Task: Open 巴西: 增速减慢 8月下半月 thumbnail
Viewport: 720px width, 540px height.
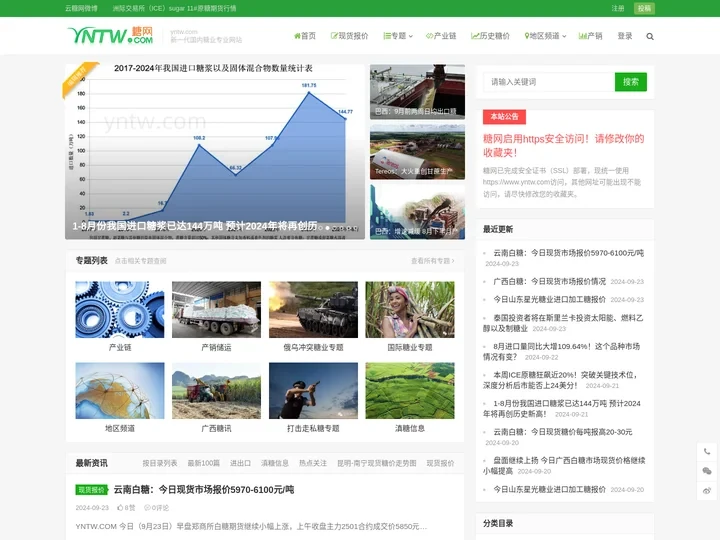Action: tap(417, 212)
